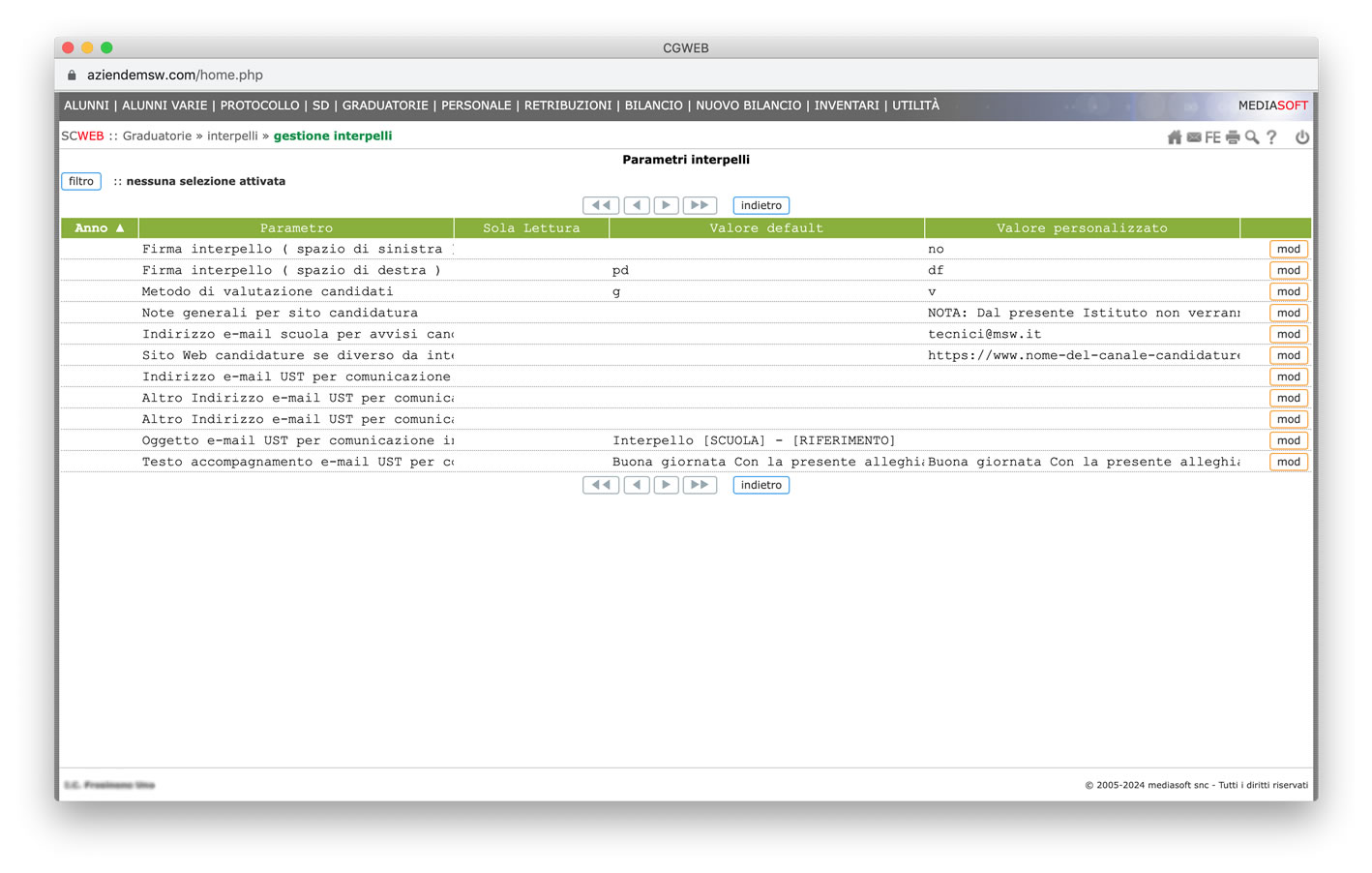Log out using the power icon
The height and width of the screenshot is (873, 1372).
coord(1302,137)
